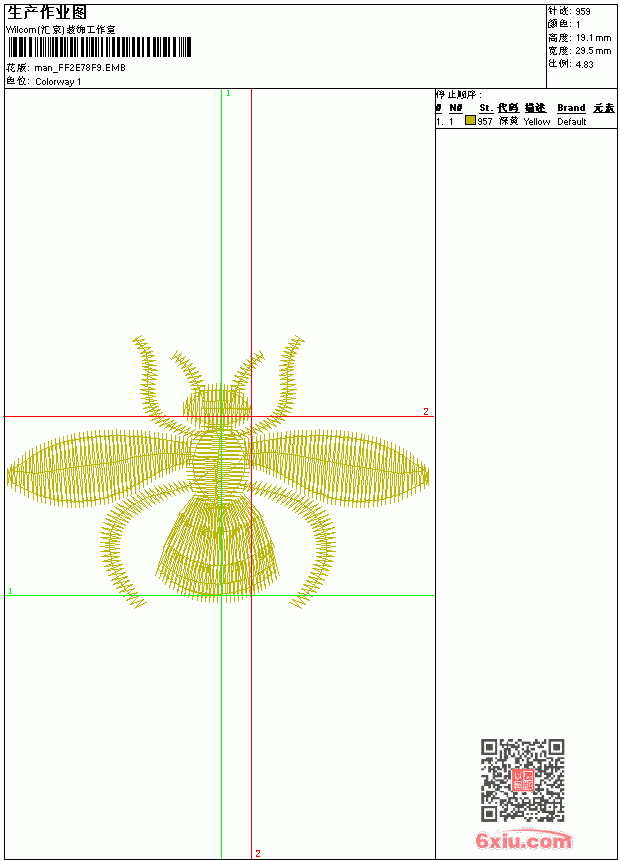Click the barcode under the studio name
The height and width of the screenshot is (860, 620).
[x=99, y=47]
